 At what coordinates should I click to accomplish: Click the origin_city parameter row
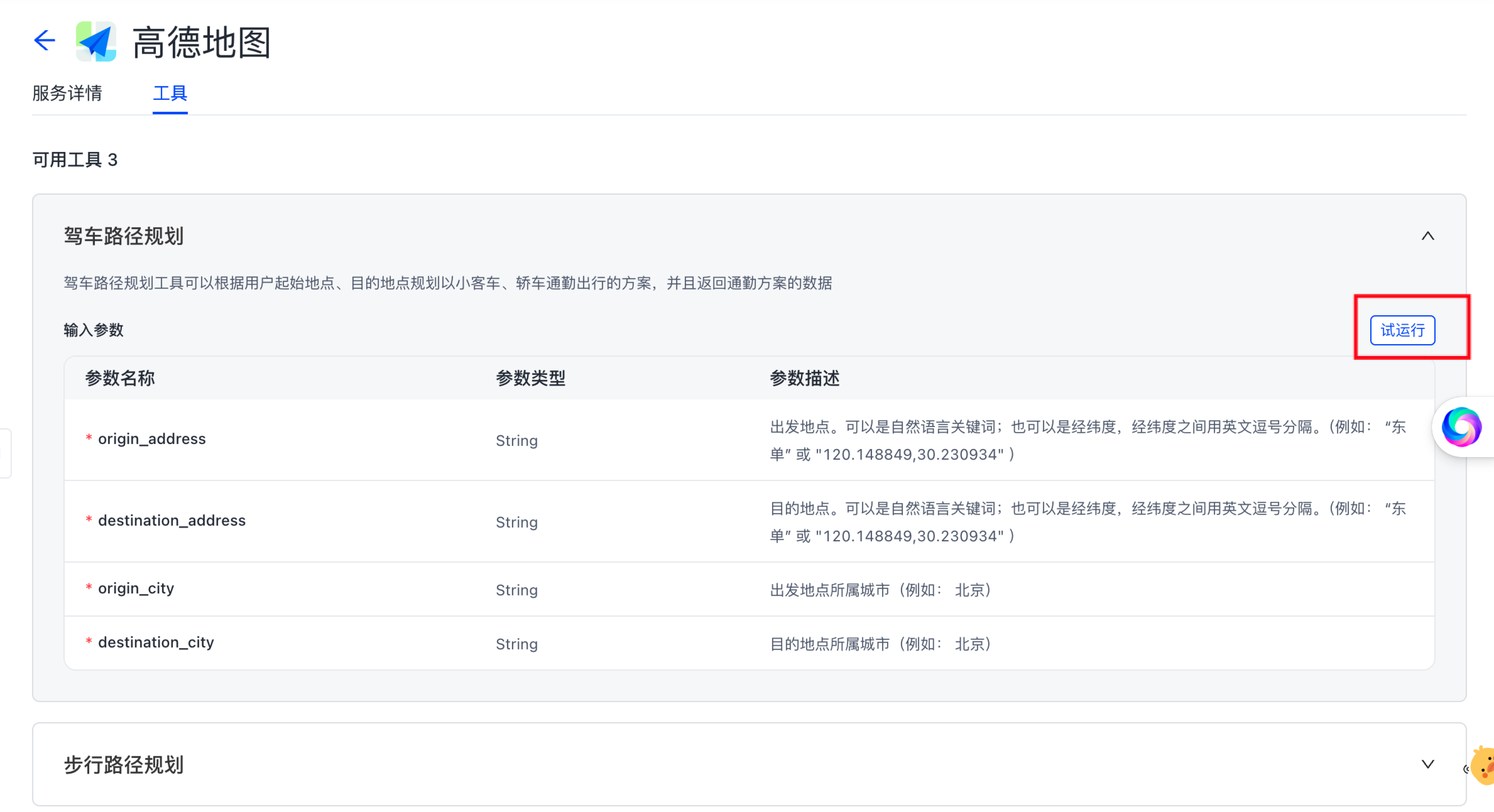click(136, 588)
